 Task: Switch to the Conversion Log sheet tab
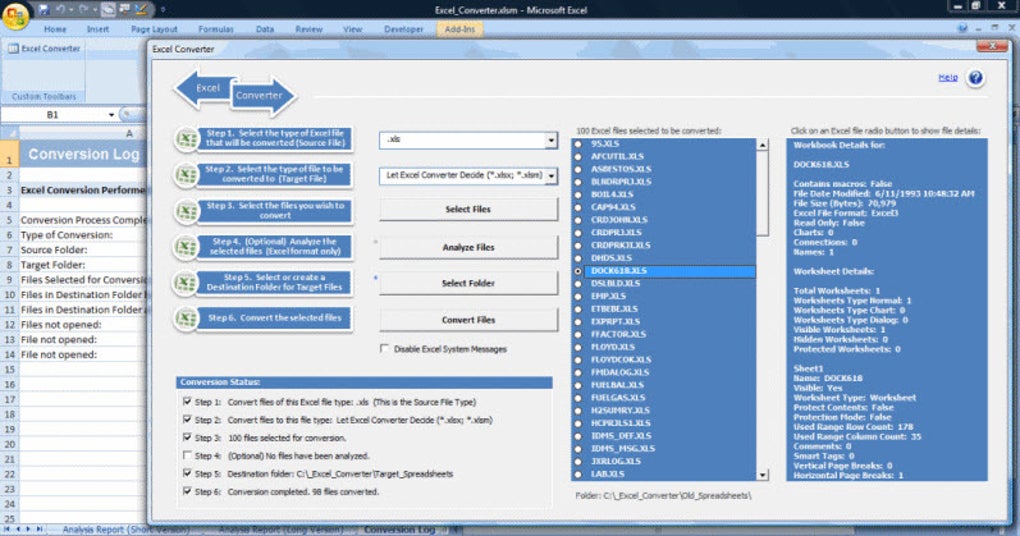coord(399,529)
